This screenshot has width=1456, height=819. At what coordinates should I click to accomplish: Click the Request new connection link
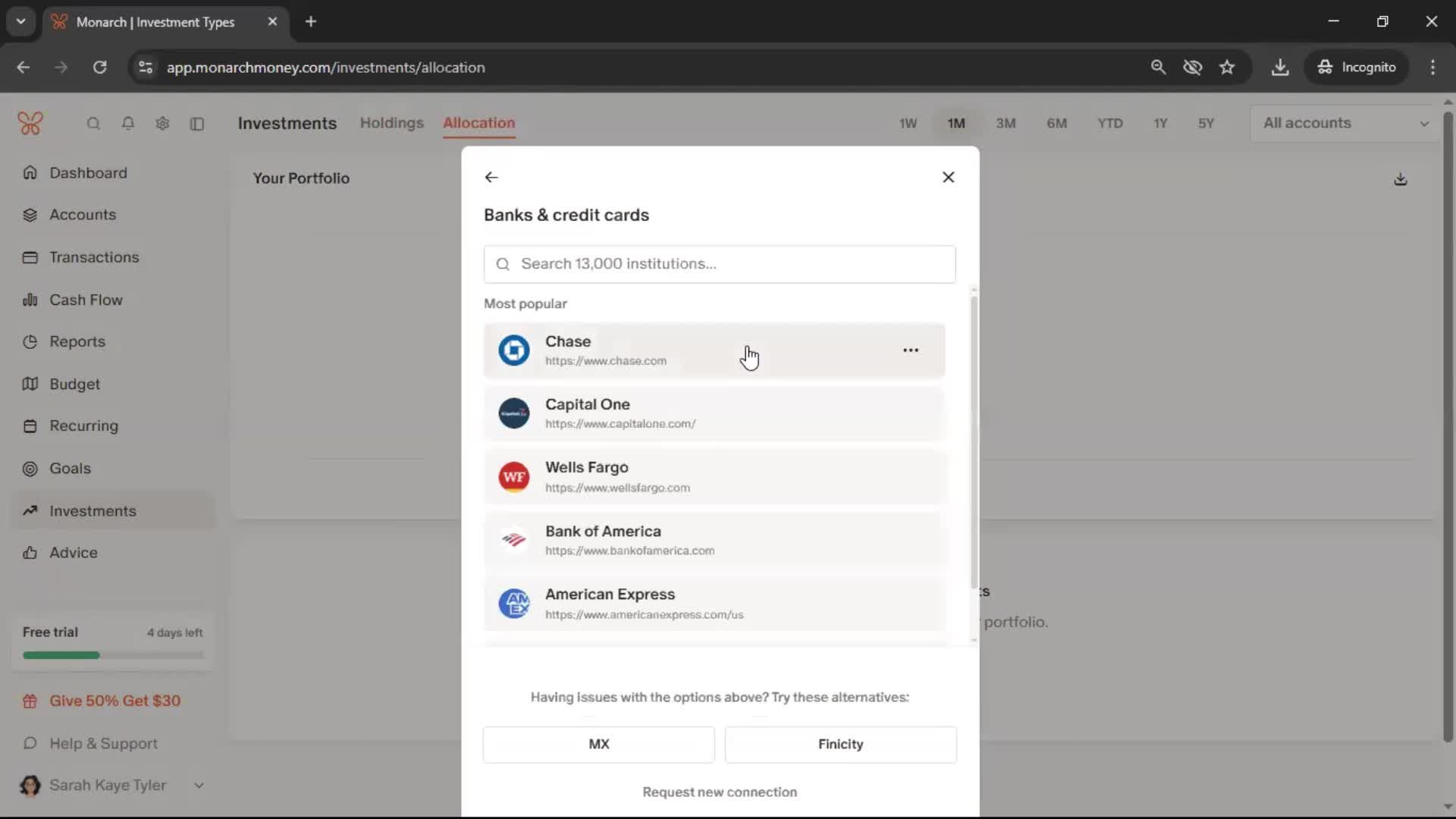[719, 792]
